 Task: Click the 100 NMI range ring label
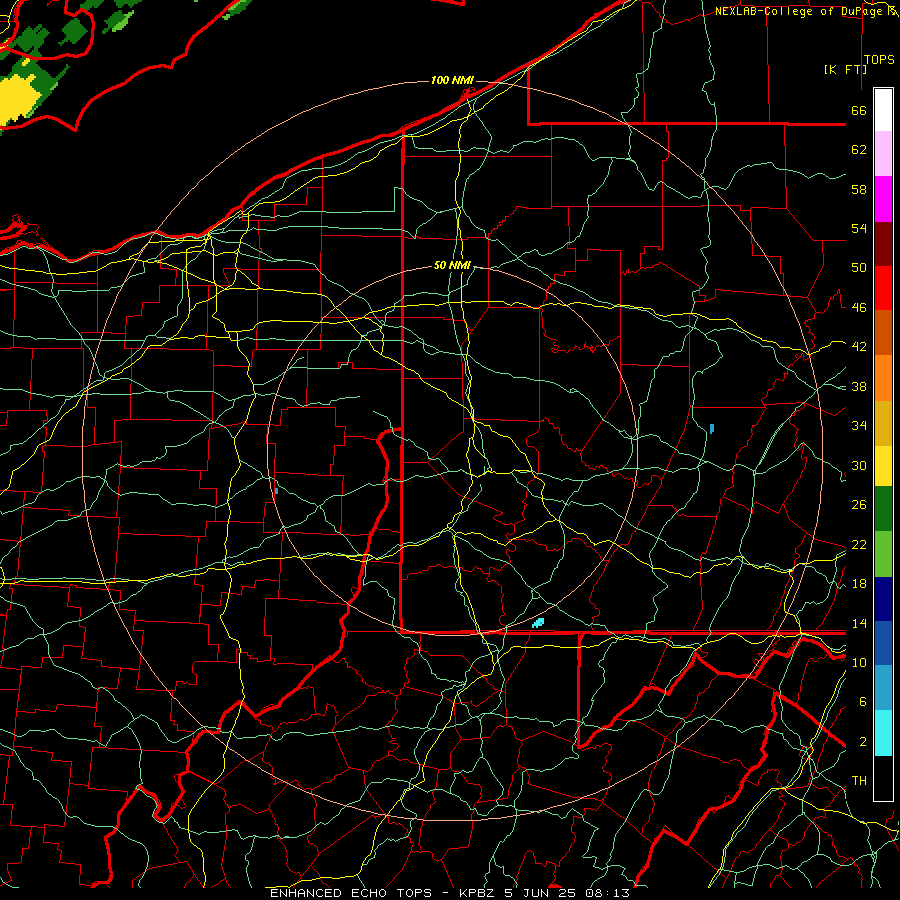point(452,80)
